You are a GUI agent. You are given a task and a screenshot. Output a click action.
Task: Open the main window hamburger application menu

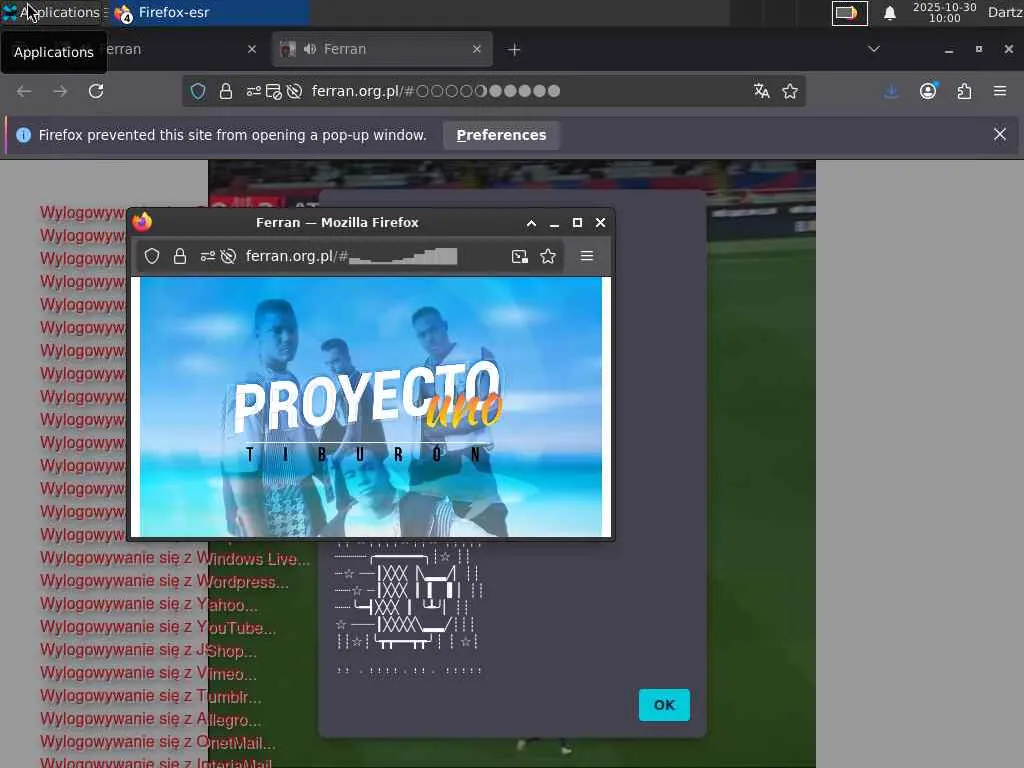pyautogui.click(x=1000, y=91)
